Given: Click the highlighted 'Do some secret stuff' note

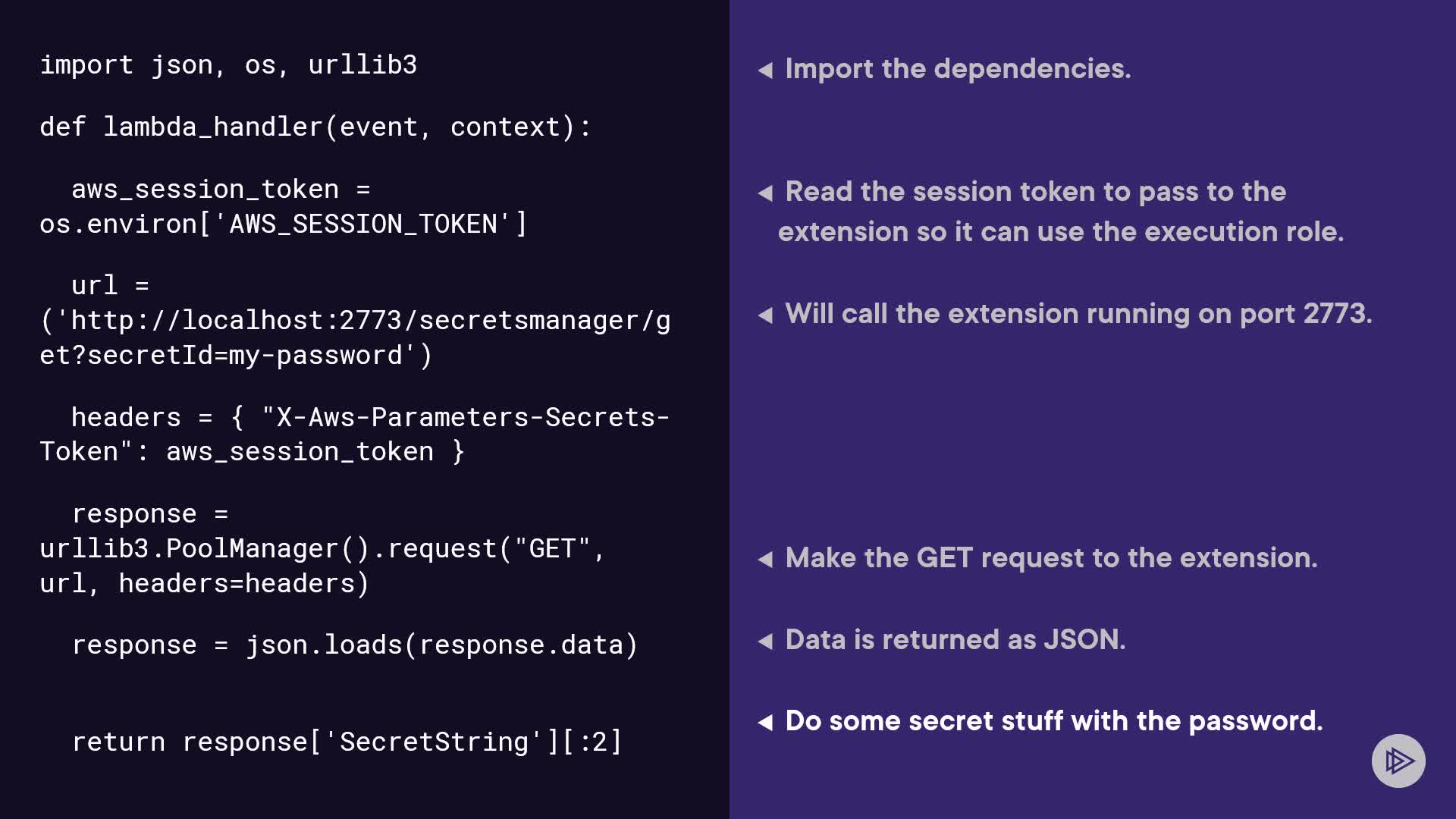Looking at the screenshot, I should [1053, 721].
